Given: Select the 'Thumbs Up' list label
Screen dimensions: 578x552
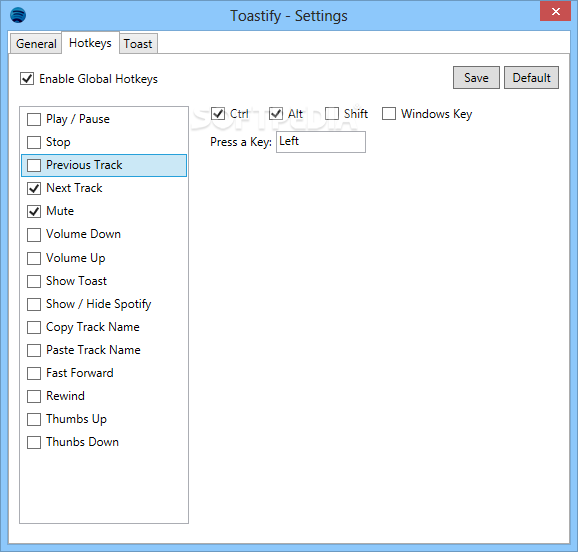Looking at the screenshot, I should click(x=76, y=419).
